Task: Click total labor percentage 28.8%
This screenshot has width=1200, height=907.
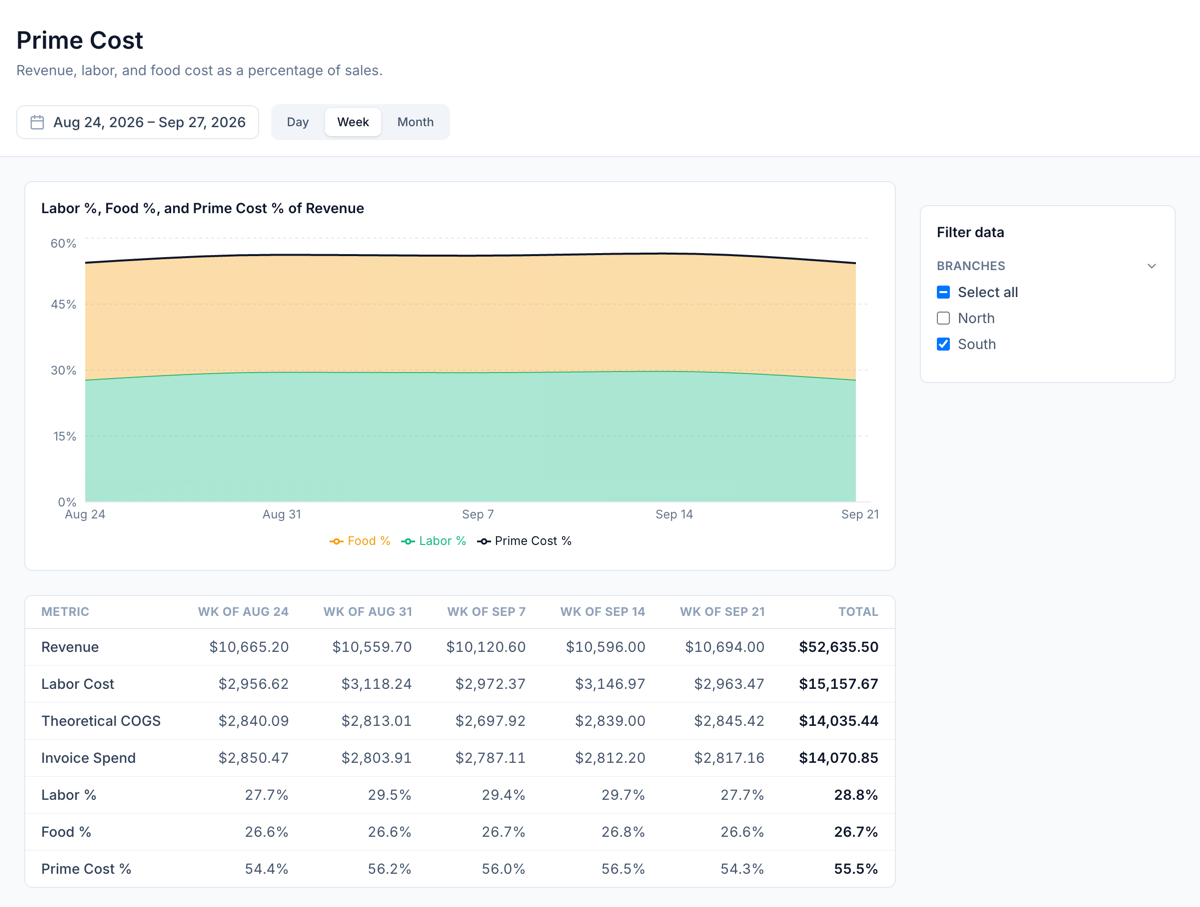Action: click(x=856, y=795)
